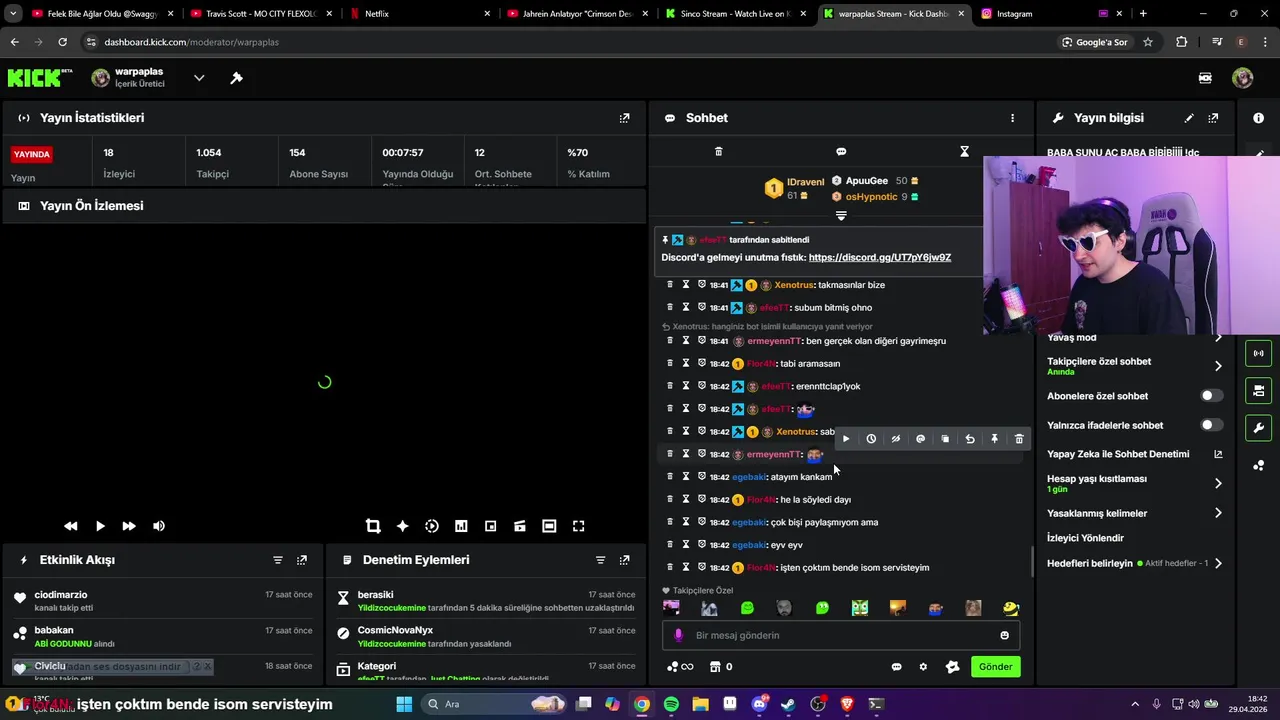Edit stream info with pencil icon
Image resolution: width=1280 pixels, height=720 pixels.
pos(1189,118)
